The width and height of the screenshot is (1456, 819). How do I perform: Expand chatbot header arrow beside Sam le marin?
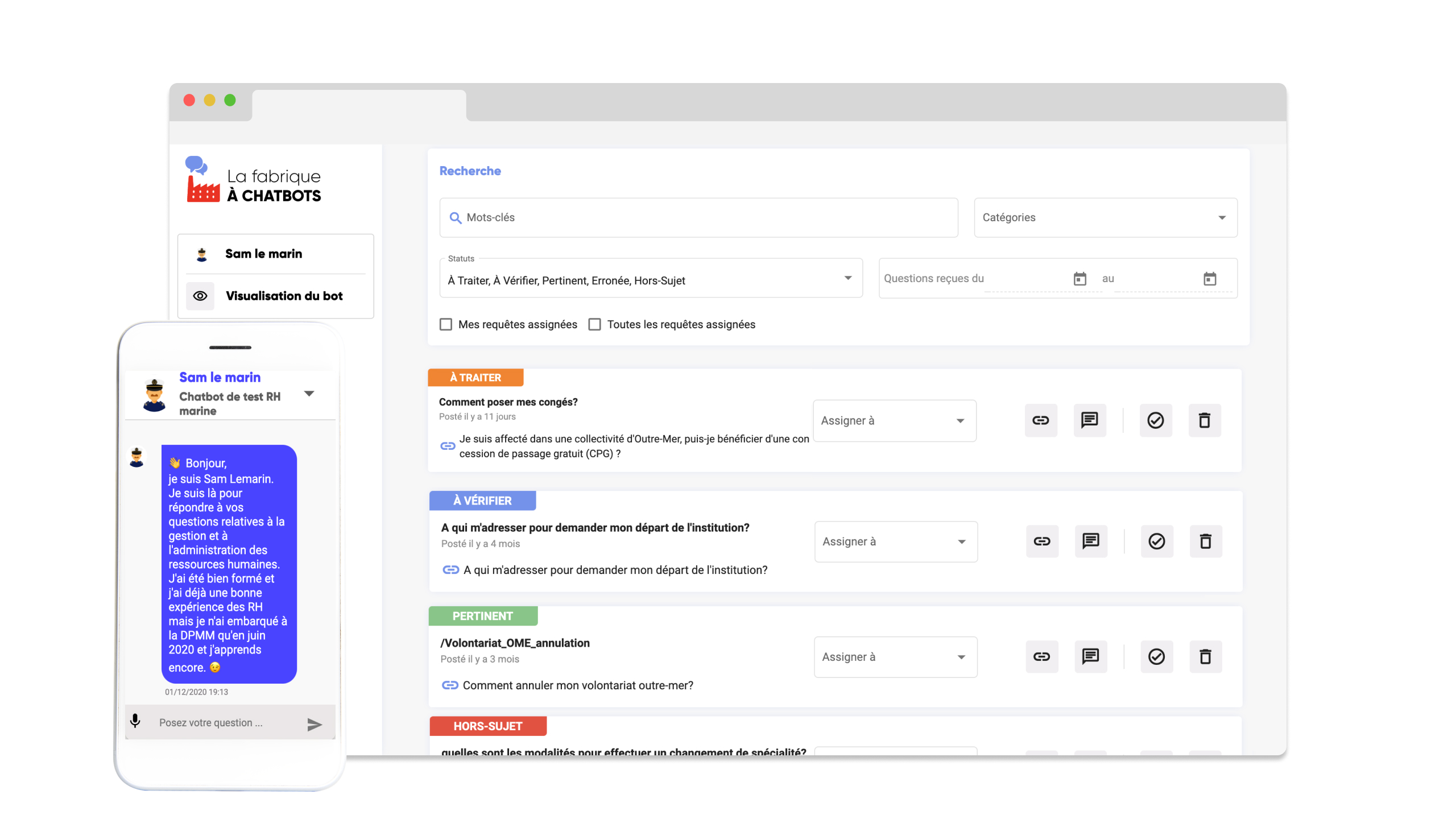309,394
